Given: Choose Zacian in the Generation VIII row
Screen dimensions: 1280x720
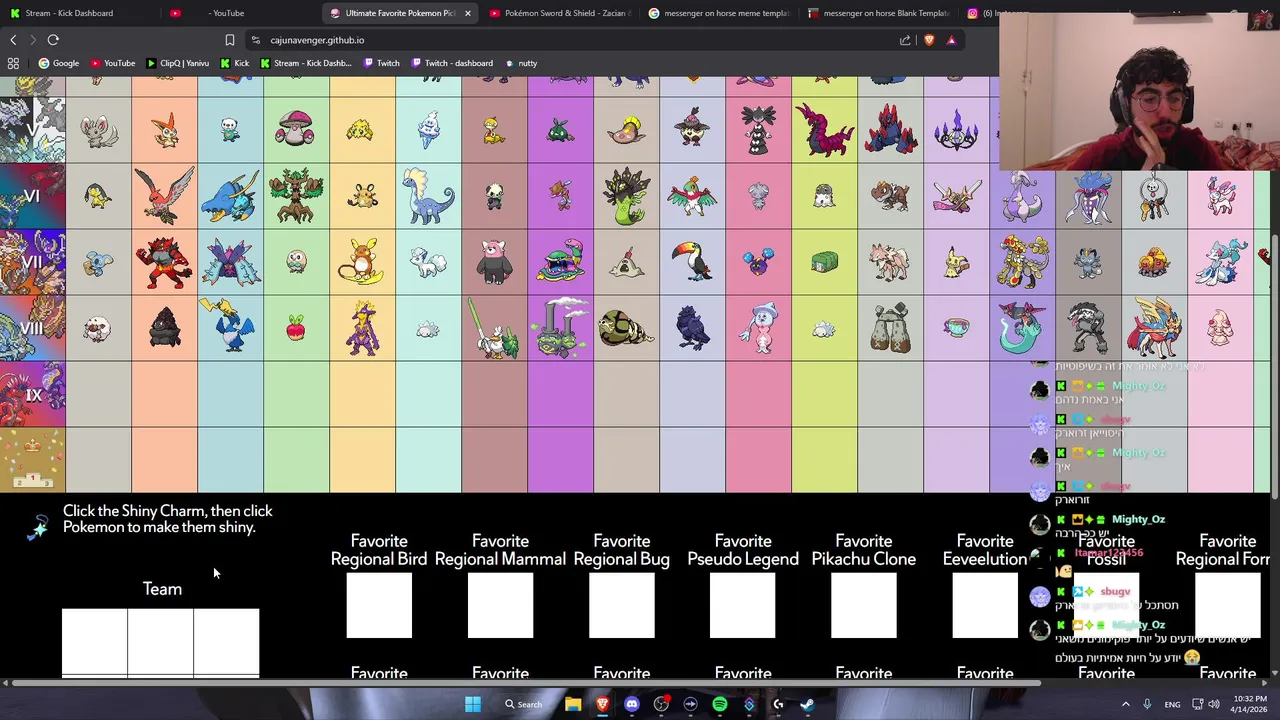Looking at the screenshot, I should click(1154, 328).
